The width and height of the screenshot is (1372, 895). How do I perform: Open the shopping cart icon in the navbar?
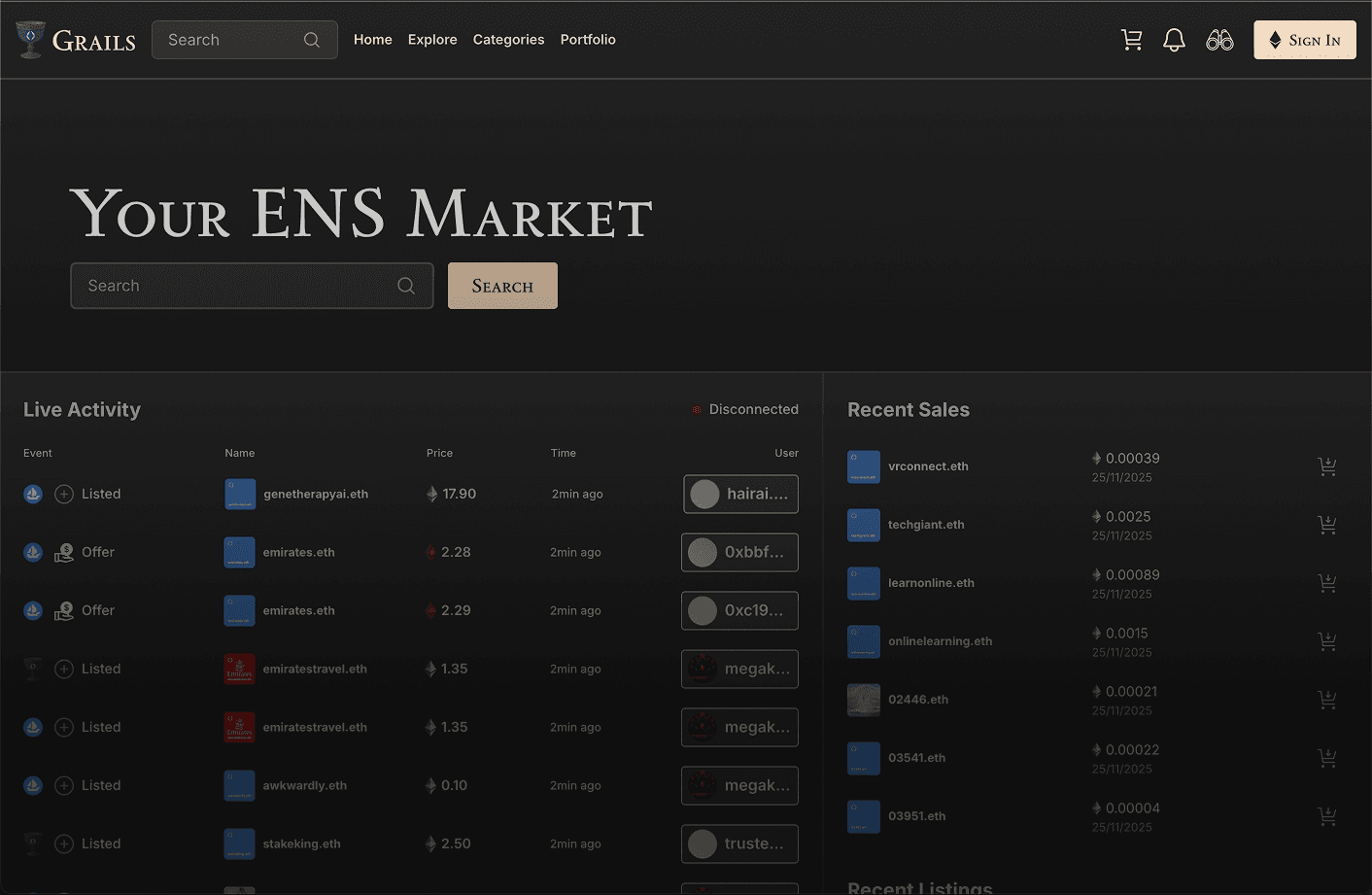click(x=1131, y=40)
